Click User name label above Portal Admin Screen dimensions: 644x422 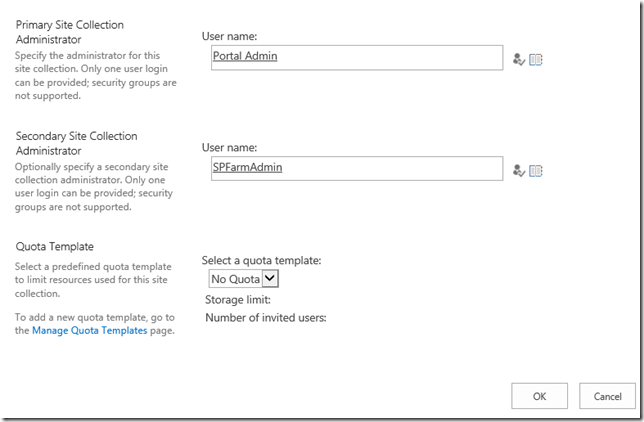tap(231, 36)
